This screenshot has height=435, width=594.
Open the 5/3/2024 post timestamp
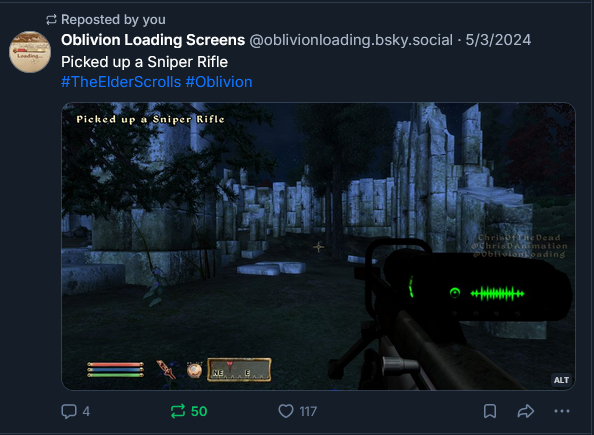click(x=498, y=40)
